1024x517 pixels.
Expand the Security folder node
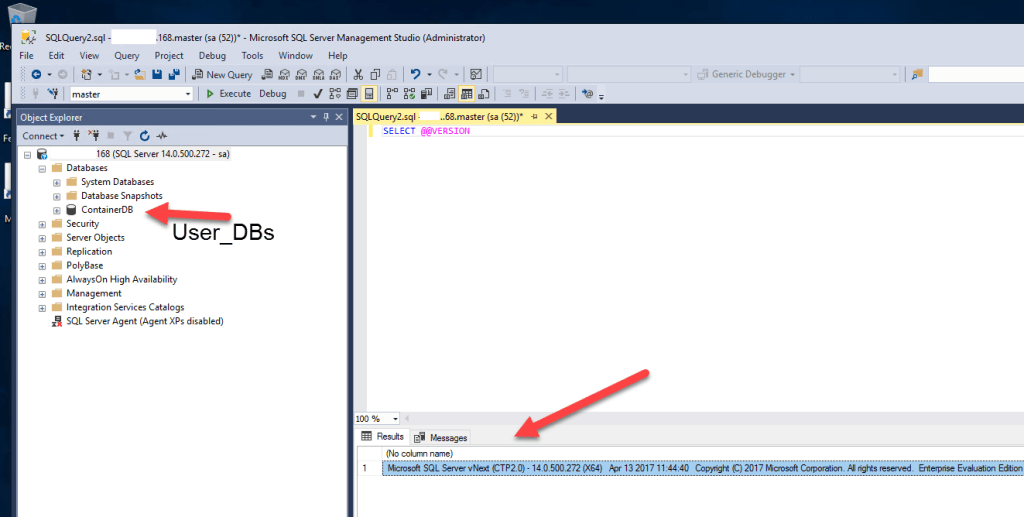42,224
